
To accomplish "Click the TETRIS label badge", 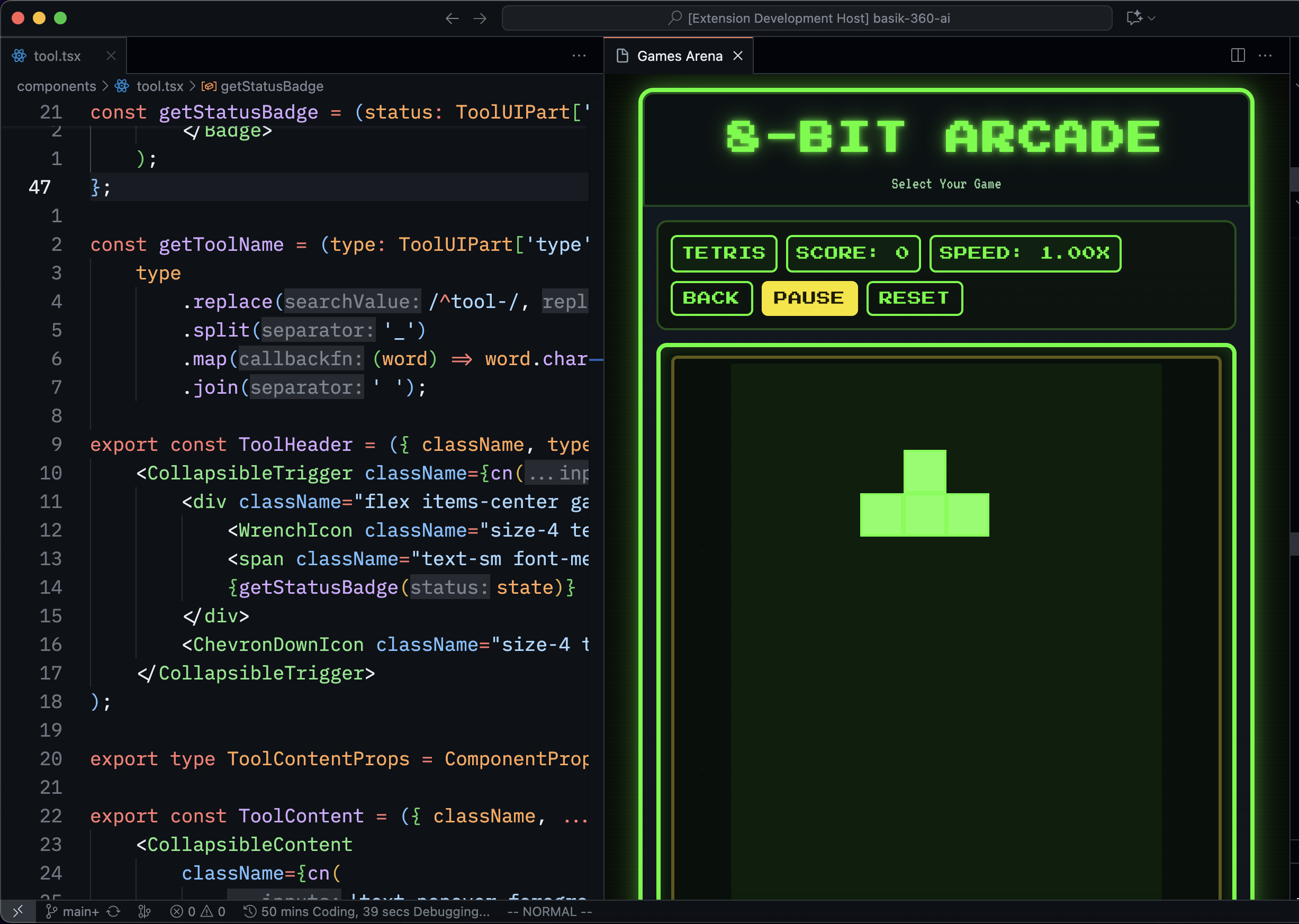I will point(723,253).
